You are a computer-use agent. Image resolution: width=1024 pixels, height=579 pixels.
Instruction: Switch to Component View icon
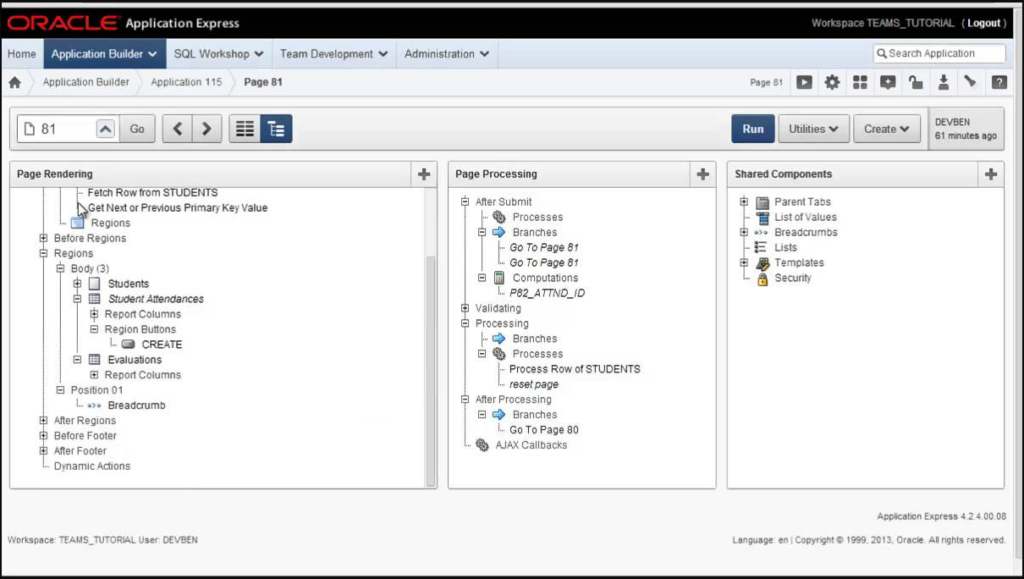245,129
